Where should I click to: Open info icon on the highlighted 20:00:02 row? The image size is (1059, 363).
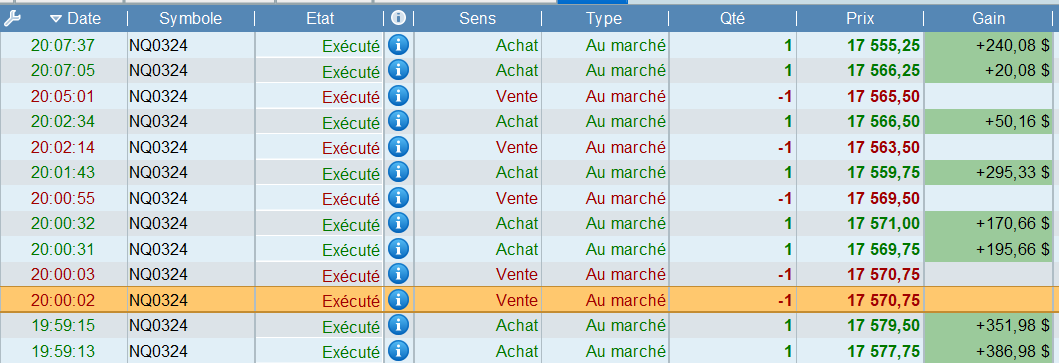399,300
